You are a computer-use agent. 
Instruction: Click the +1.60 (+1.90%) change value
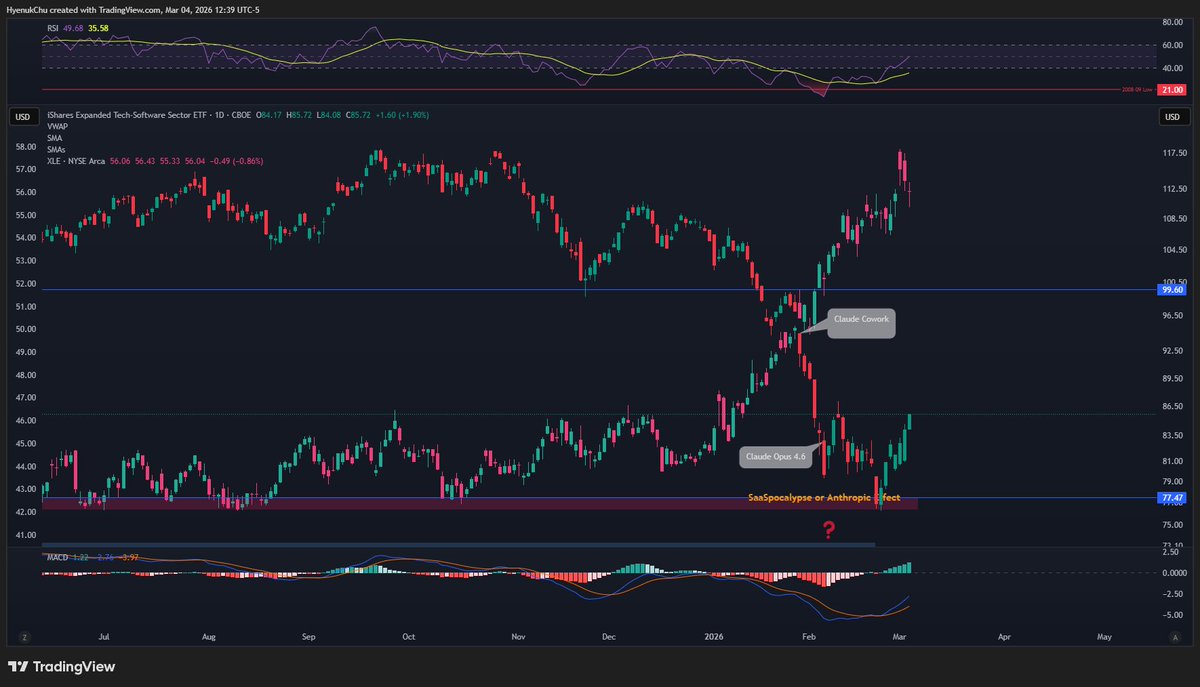click(x=401, y=116)
